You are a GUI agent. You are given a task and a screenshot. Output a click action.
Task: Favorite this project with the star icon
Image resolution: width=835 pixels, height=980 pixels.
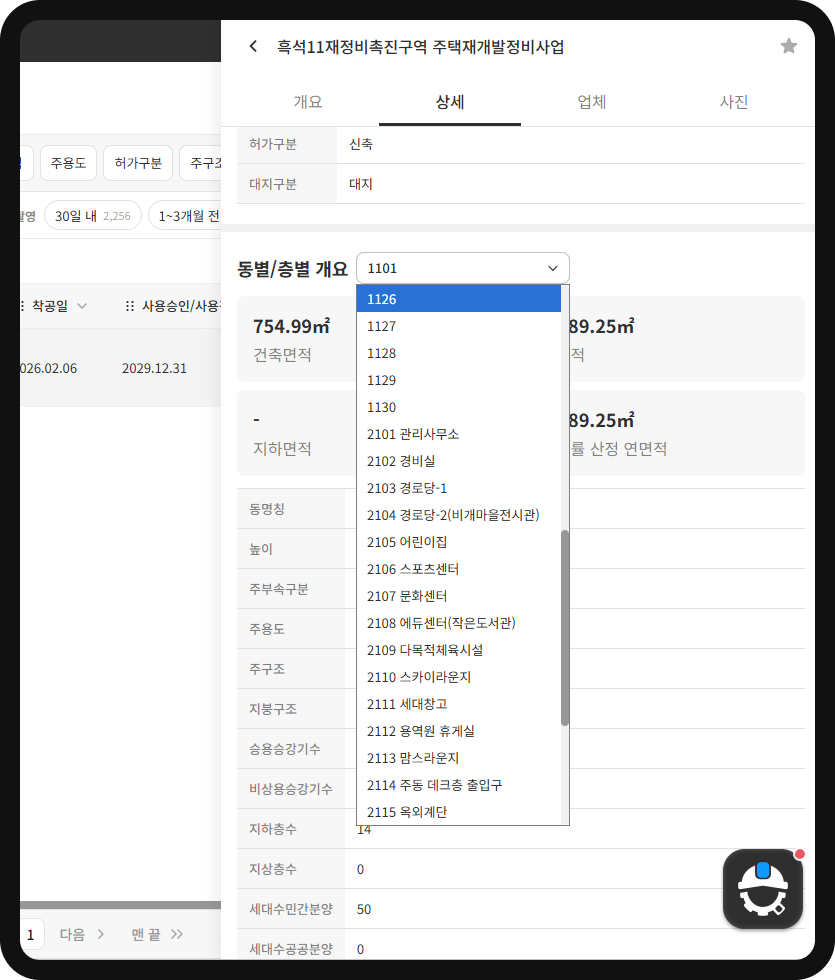pos(789,46)
